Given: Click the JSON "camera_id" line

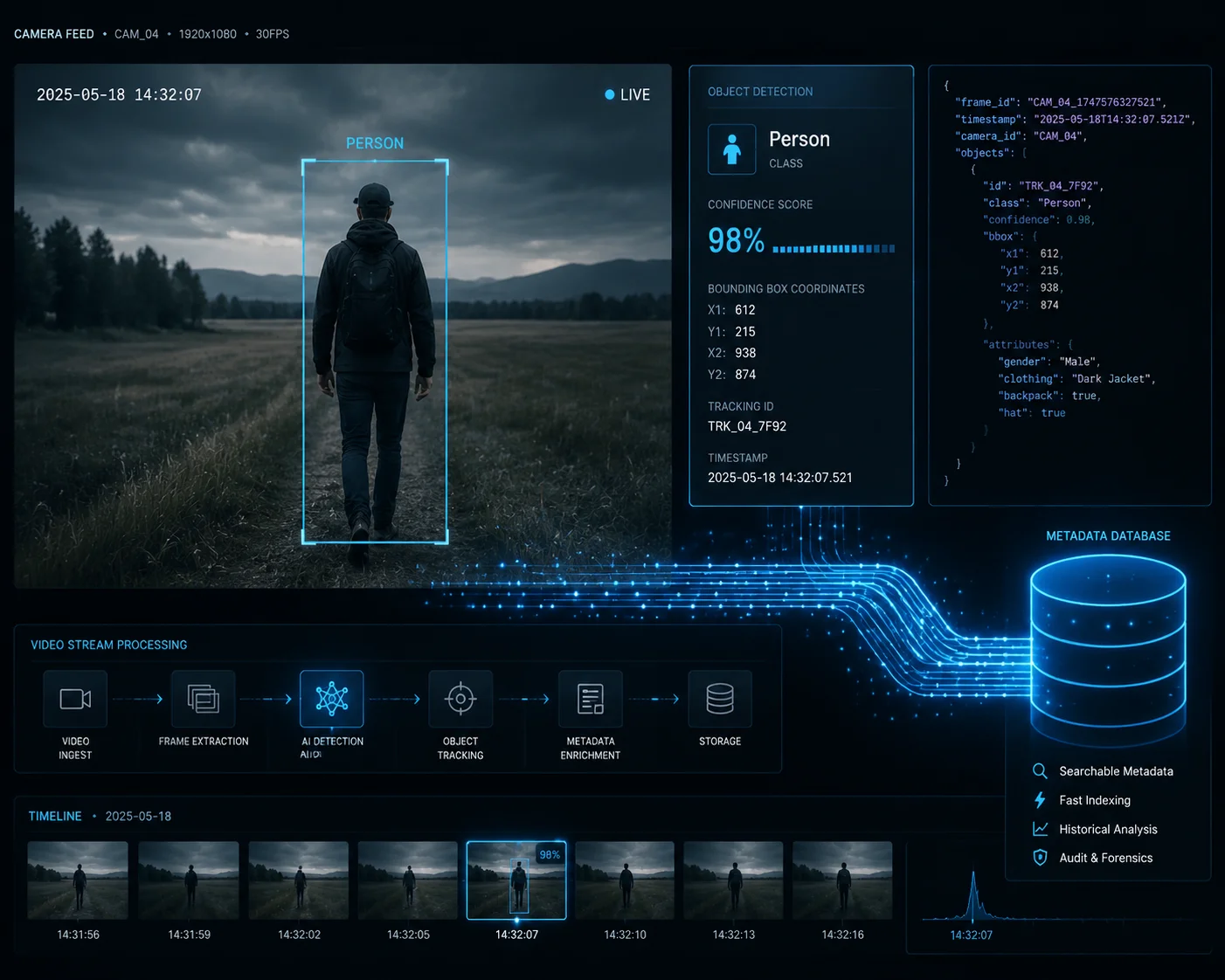Looking at the screenshot, I should 1021,136.
